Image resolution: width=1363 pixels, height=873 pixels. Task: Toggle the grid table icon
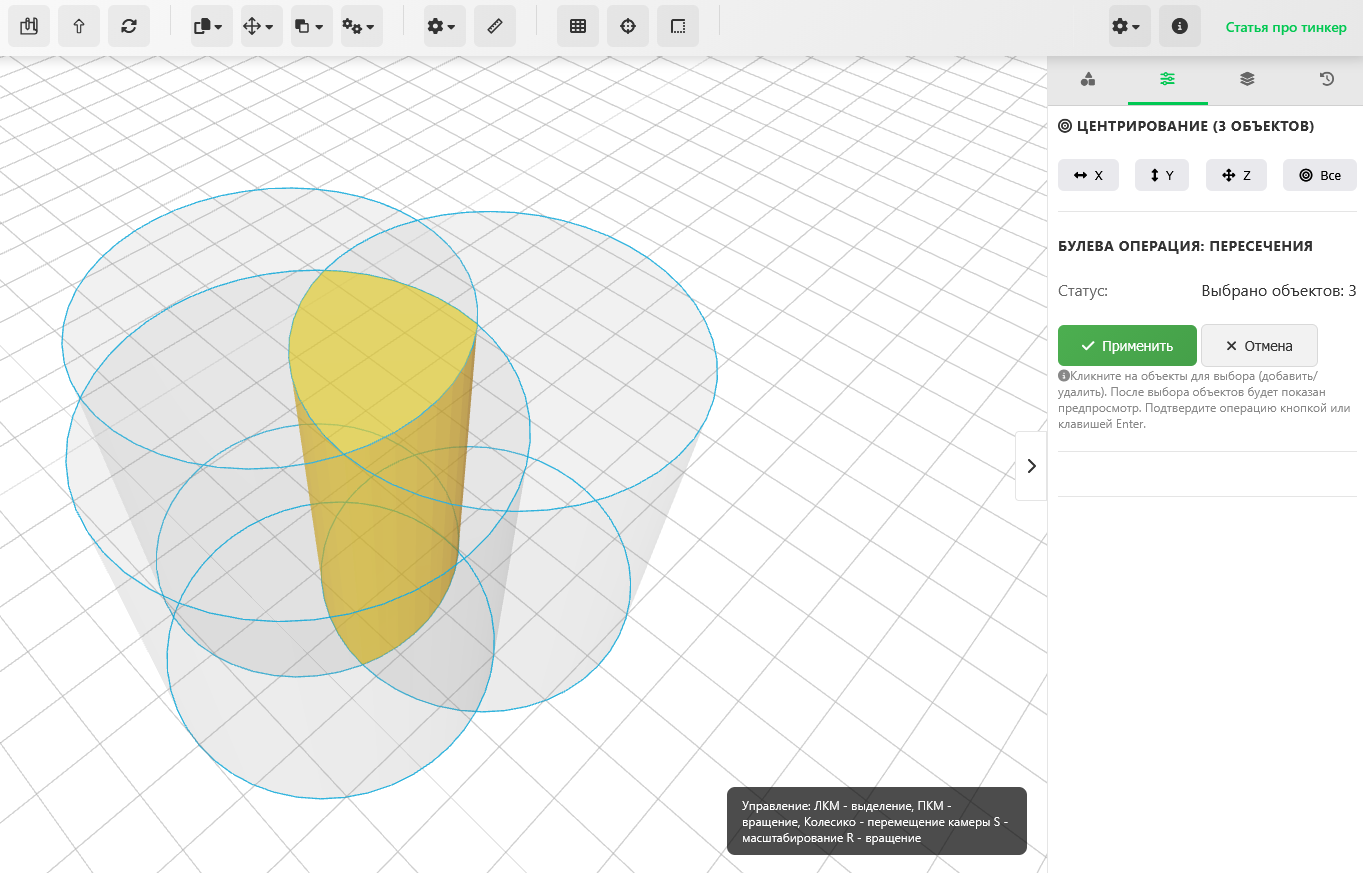tap(578, 27)
